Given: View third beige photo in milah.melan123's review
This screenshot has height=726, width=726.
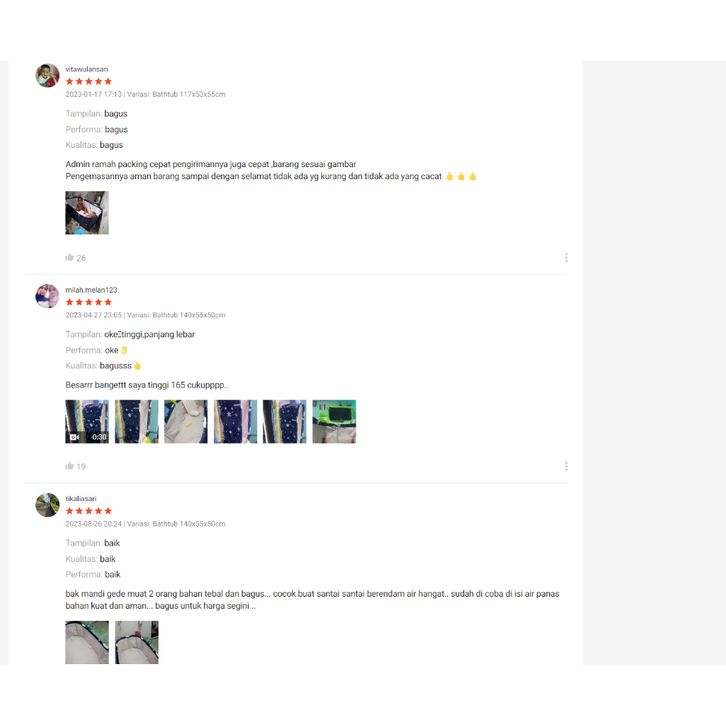Looking at the screenshot, I should [186, 421].
